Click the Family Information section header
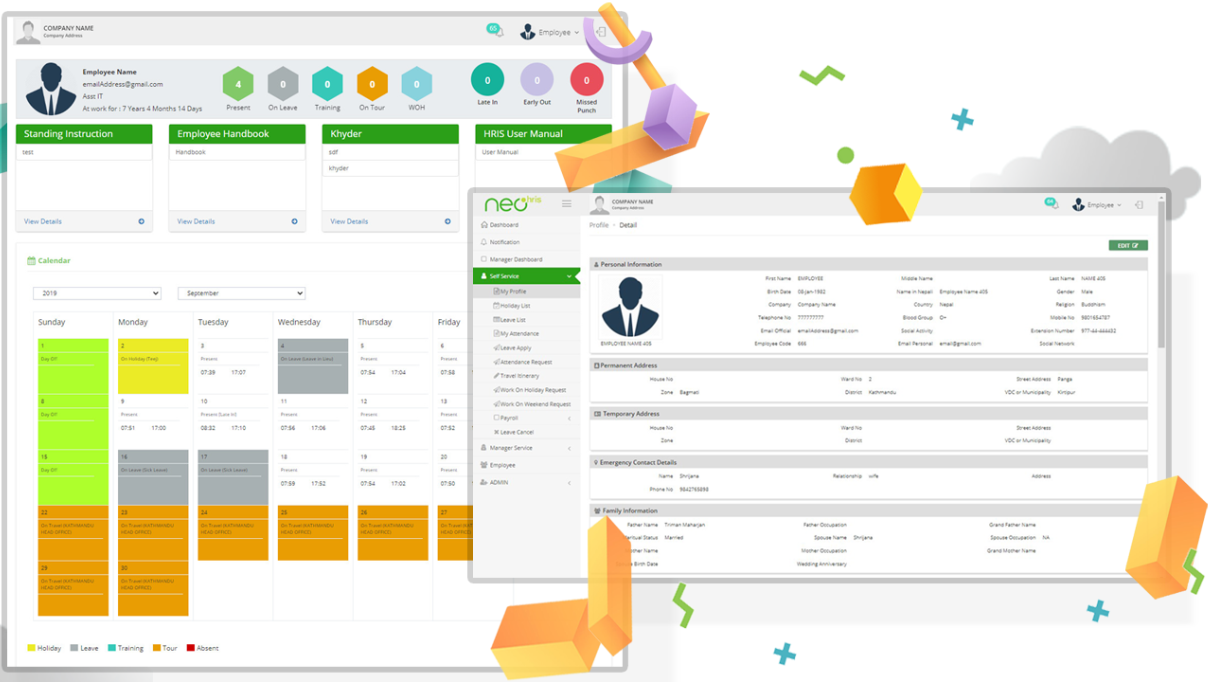The height and width of the screenshot is (682, 1230). pyautogui.click(x=868, y=511)
